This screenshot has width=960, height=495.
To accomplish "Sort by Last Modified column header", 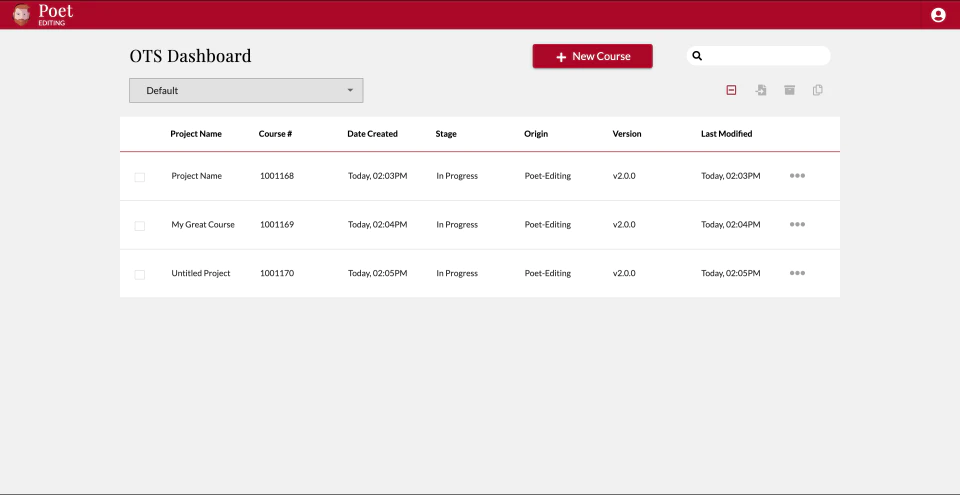I will pos(727,134).
